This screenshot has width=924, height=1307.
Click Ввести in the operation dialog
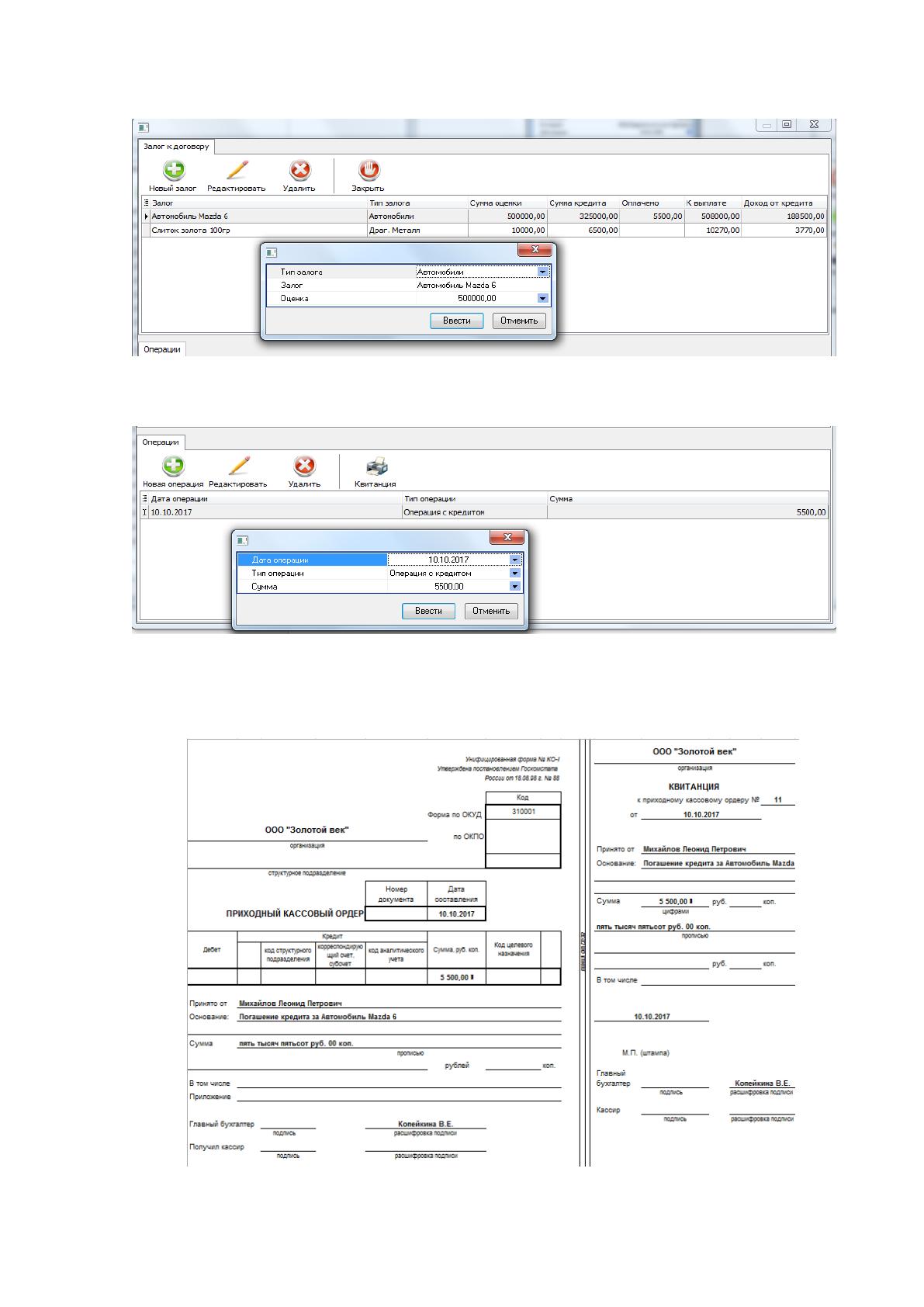(x=428, y=611)
